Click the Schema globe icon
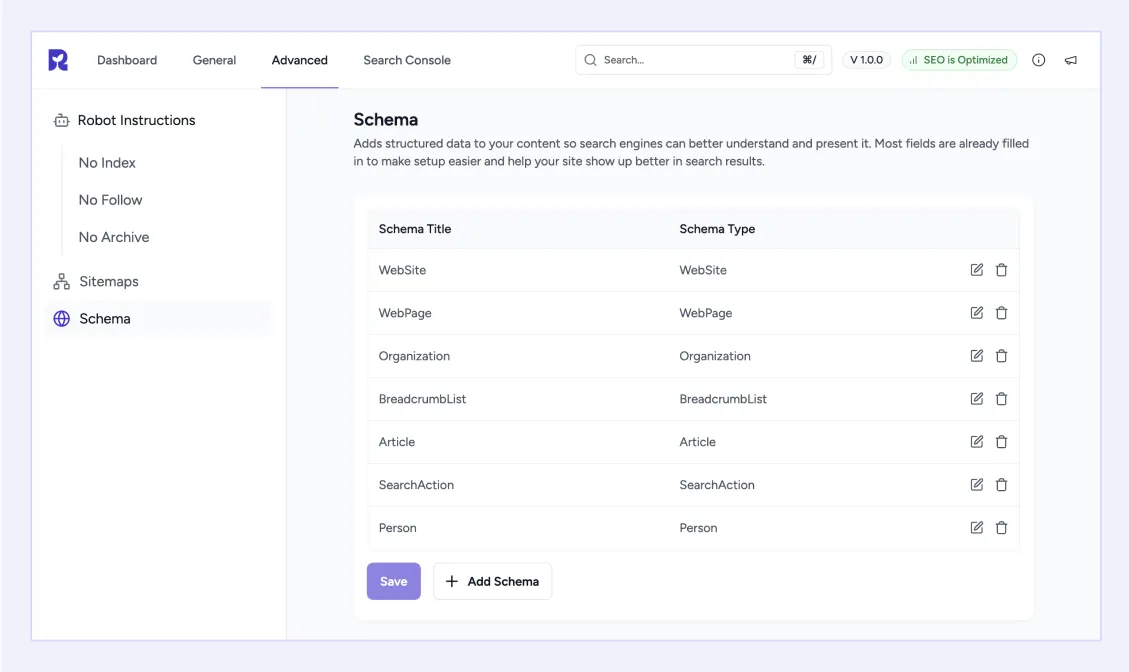This screenshot has height=672, width=1129. 61,318
